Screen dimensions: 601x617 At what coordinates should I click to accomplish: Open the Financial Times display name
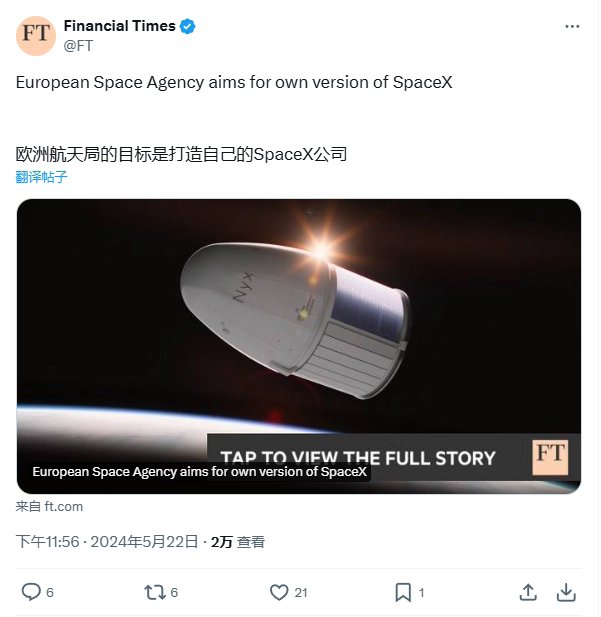pos(119,26)
